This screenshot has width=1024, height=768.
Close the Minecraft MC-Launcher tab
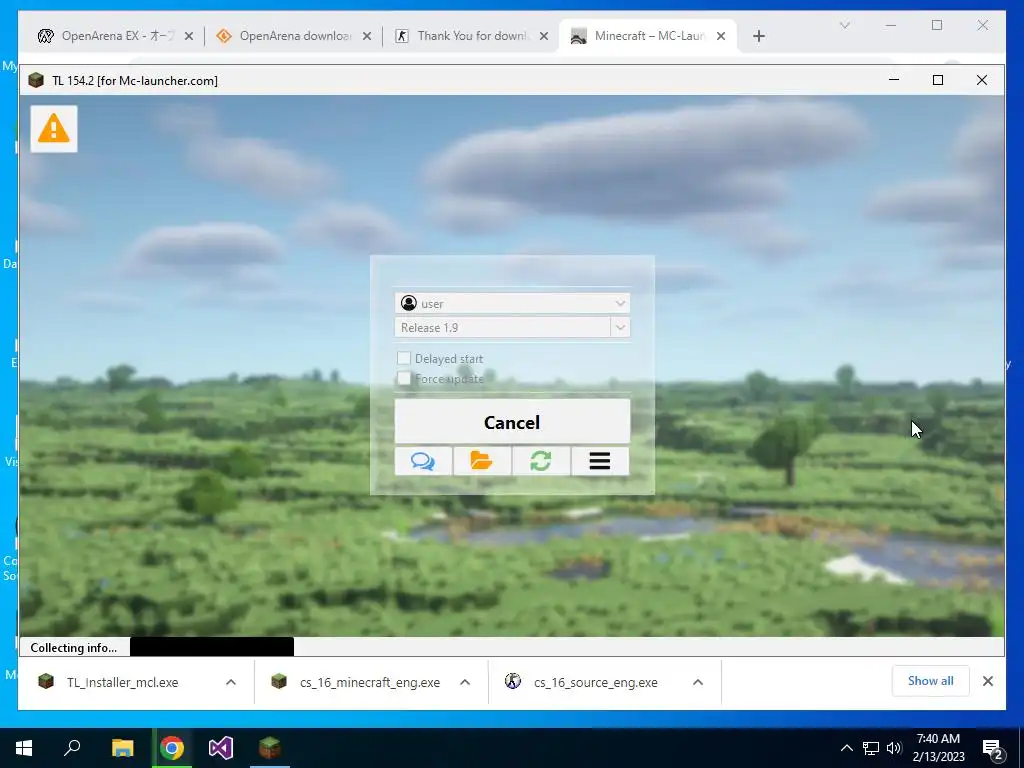[x=721, y=36]
